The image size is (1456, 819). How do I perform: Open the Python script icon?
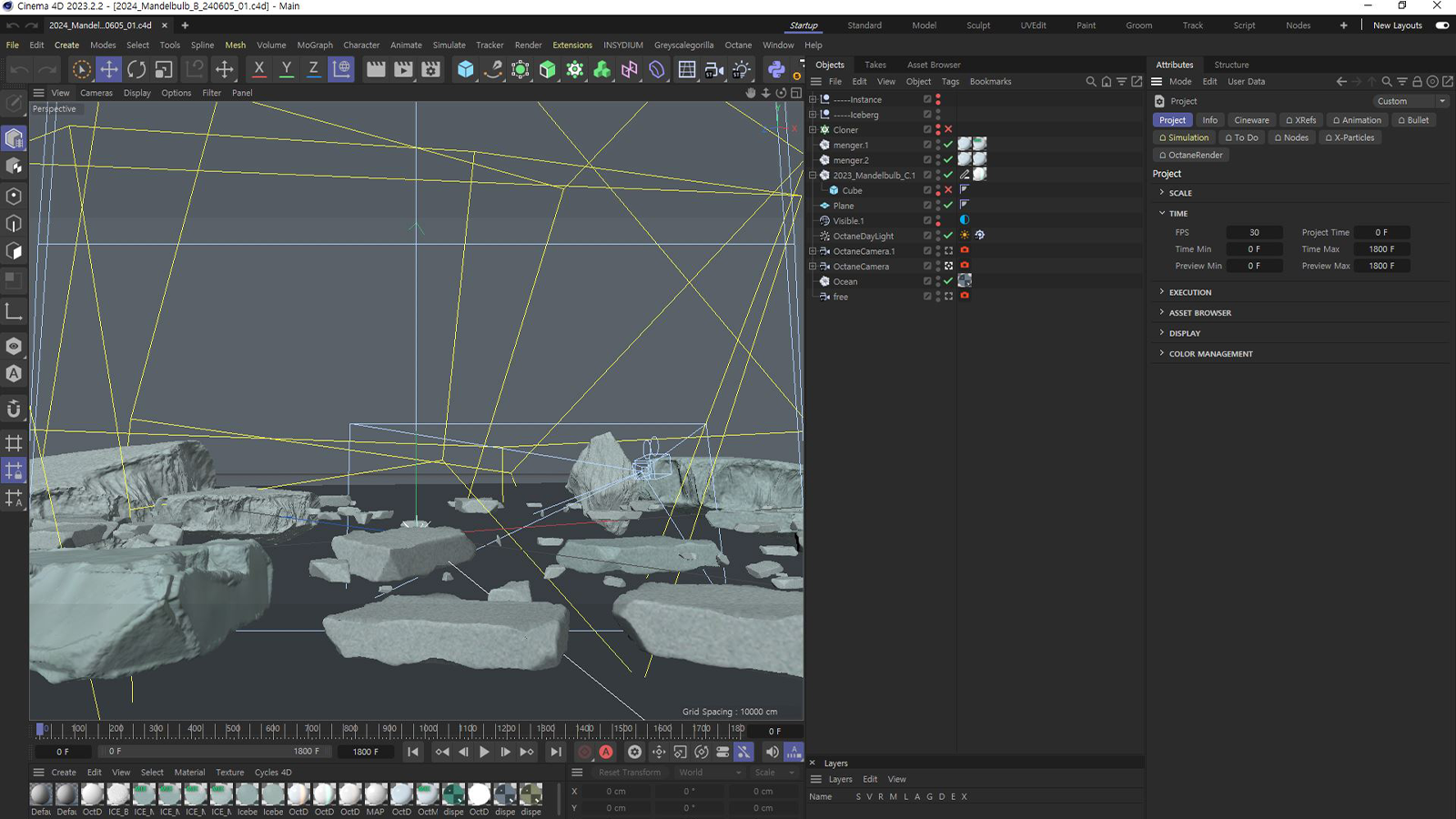pyautogui.click(x=775, y=69)
